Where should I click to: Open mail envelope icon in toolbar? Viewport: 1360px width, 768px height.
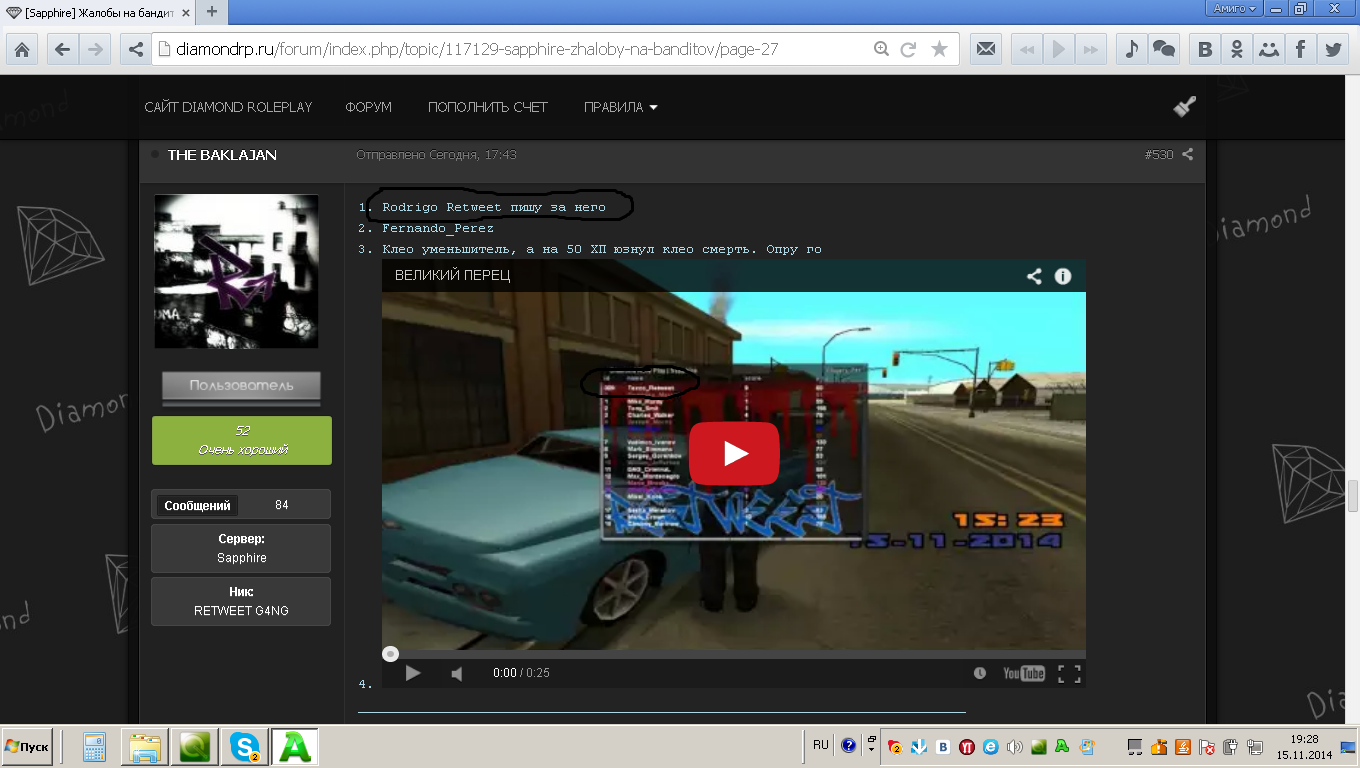coord(985,49)
